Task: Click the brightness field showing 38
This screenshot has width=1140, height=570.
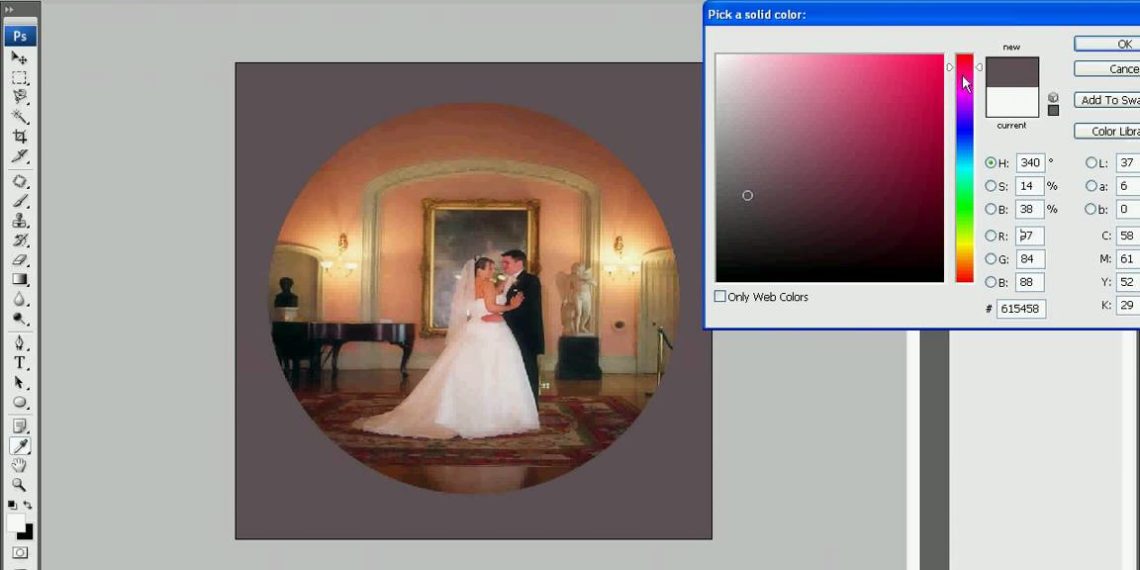Action: [x=1030, y=209]
